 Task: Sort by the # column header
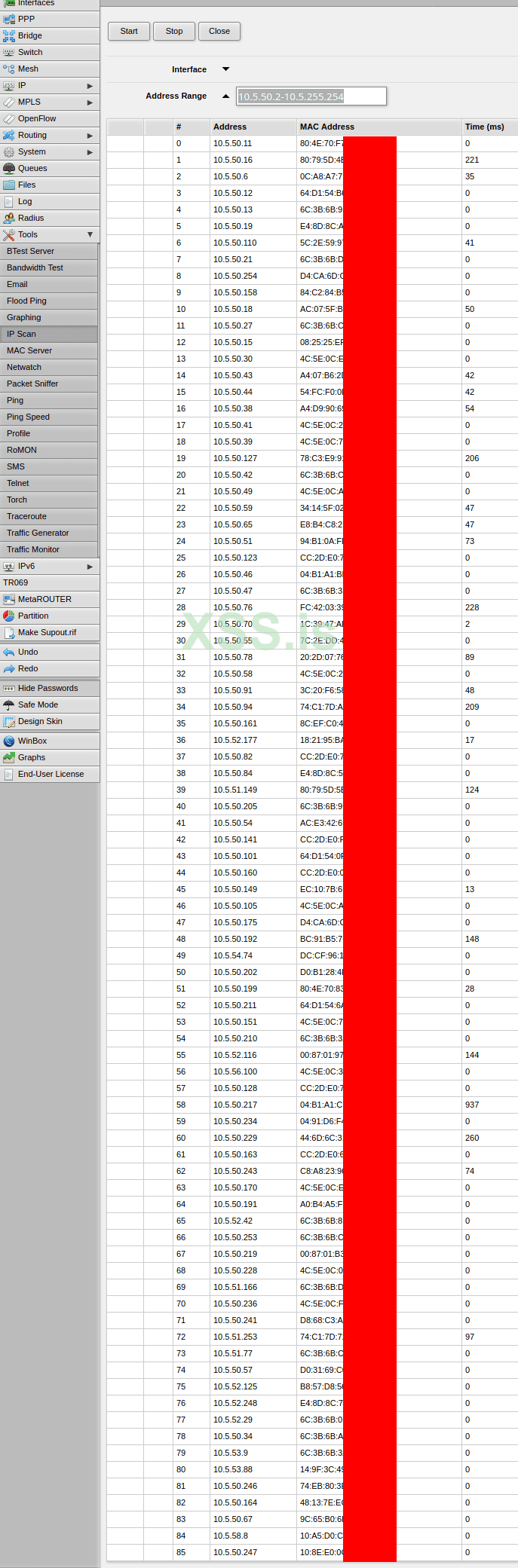[192, 127]
